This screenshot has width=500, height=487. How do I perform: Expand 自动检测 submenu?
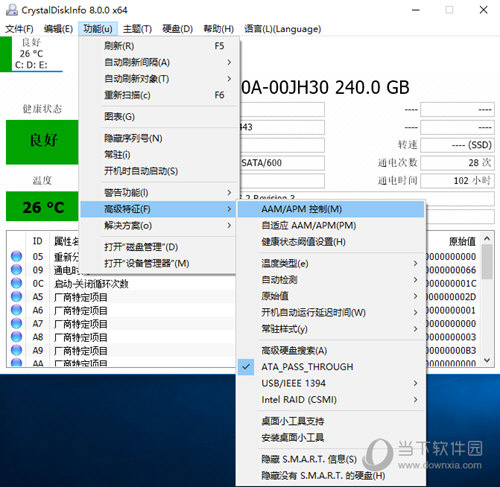[x=331, y=280]
